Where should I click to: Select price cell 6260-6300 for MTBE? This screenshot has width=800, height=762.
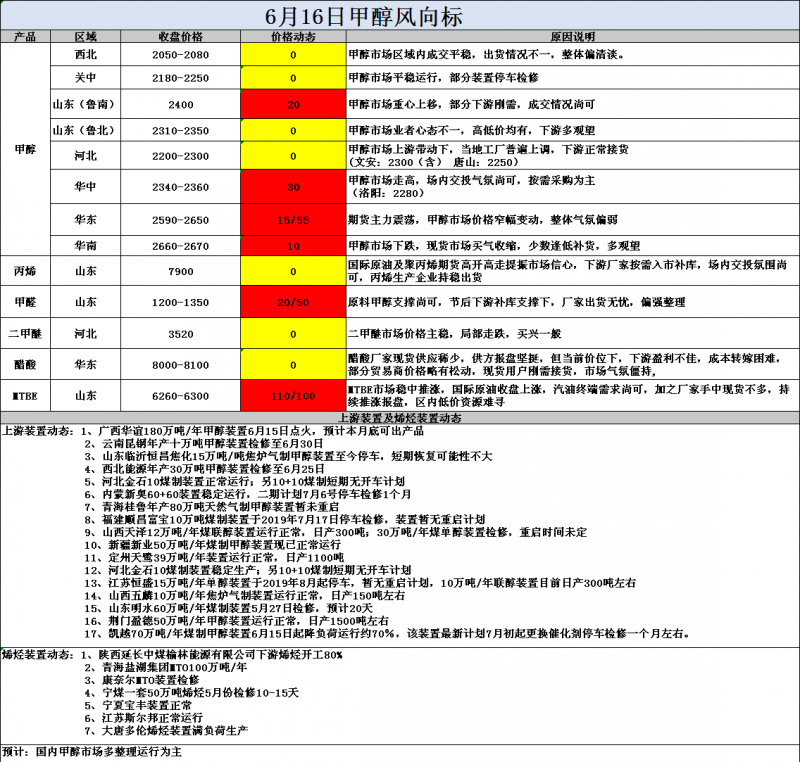180,396
